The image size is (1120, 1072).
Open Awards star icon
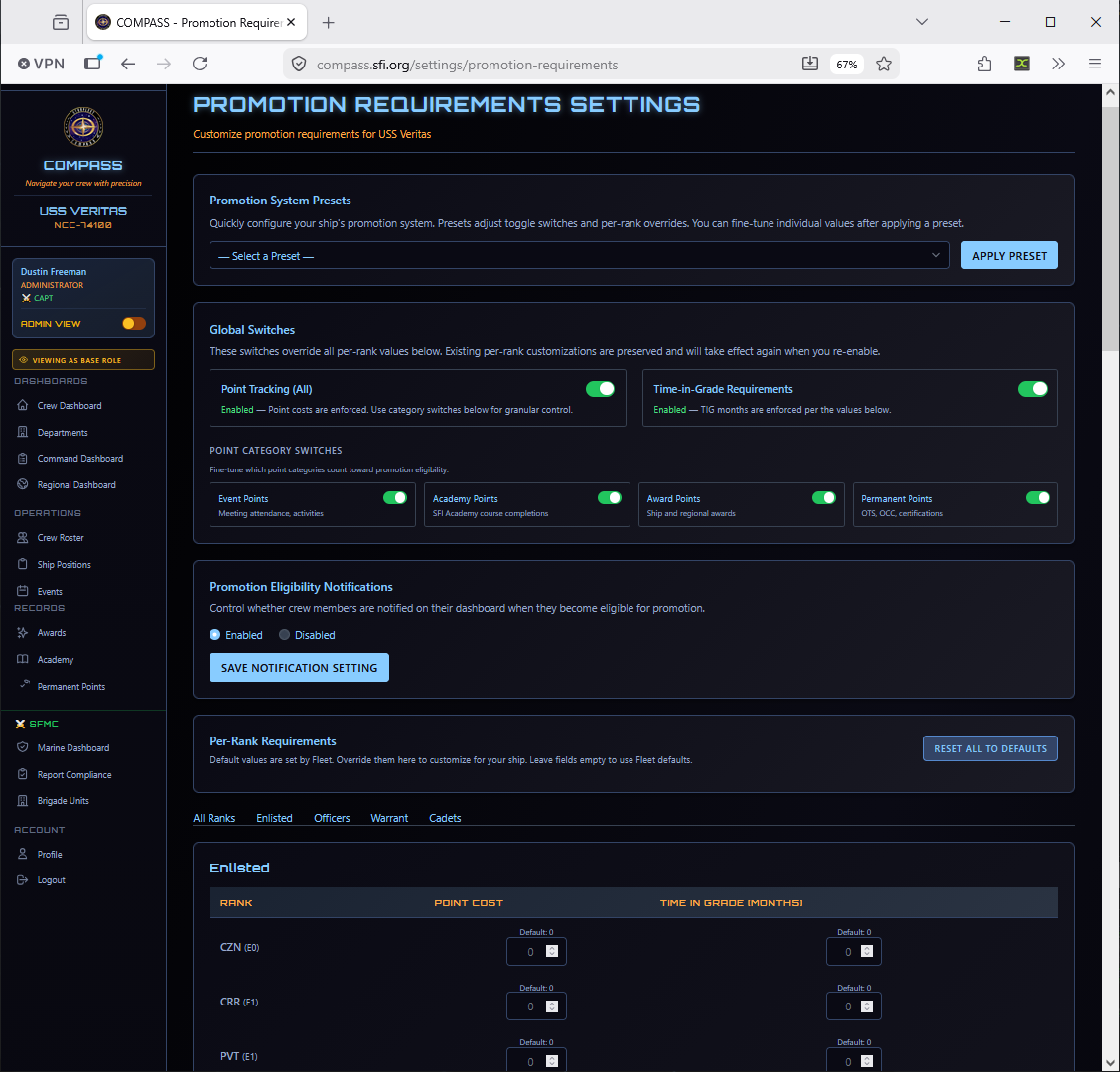(23, 632)
